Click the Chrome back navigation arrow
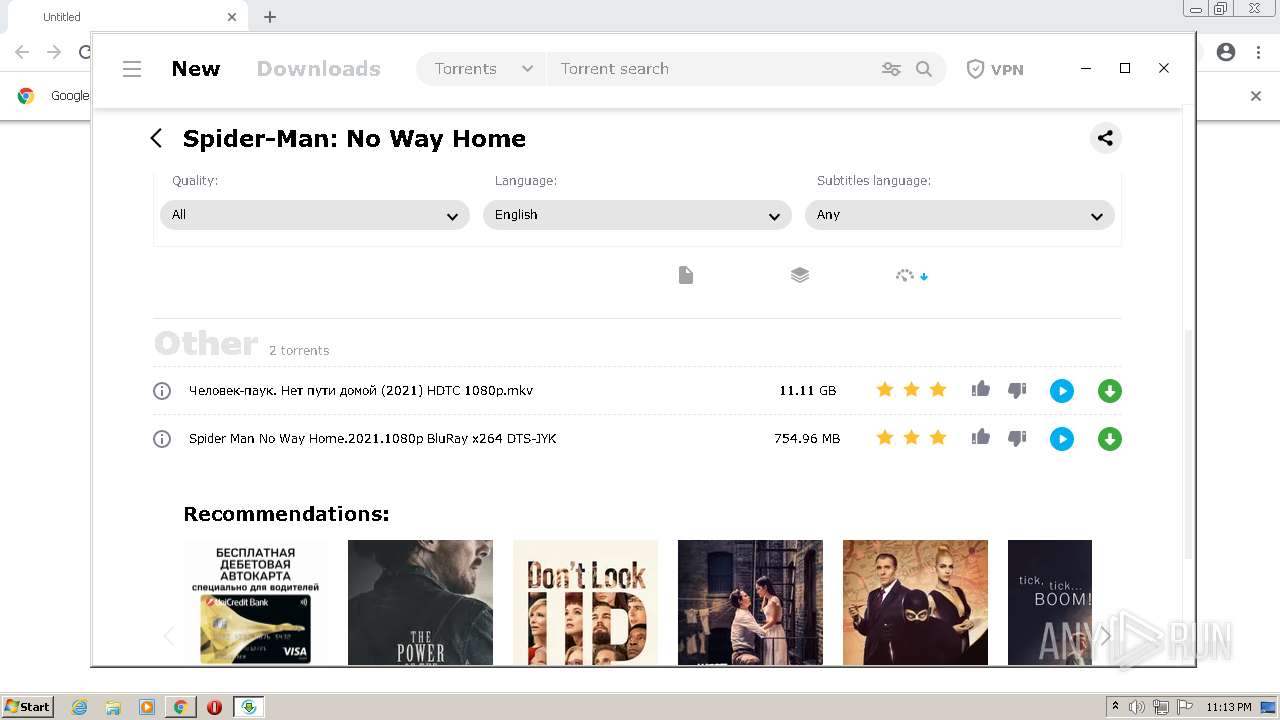The height and width of the screenshot is (720, 1280). click(x=22, y=52)
